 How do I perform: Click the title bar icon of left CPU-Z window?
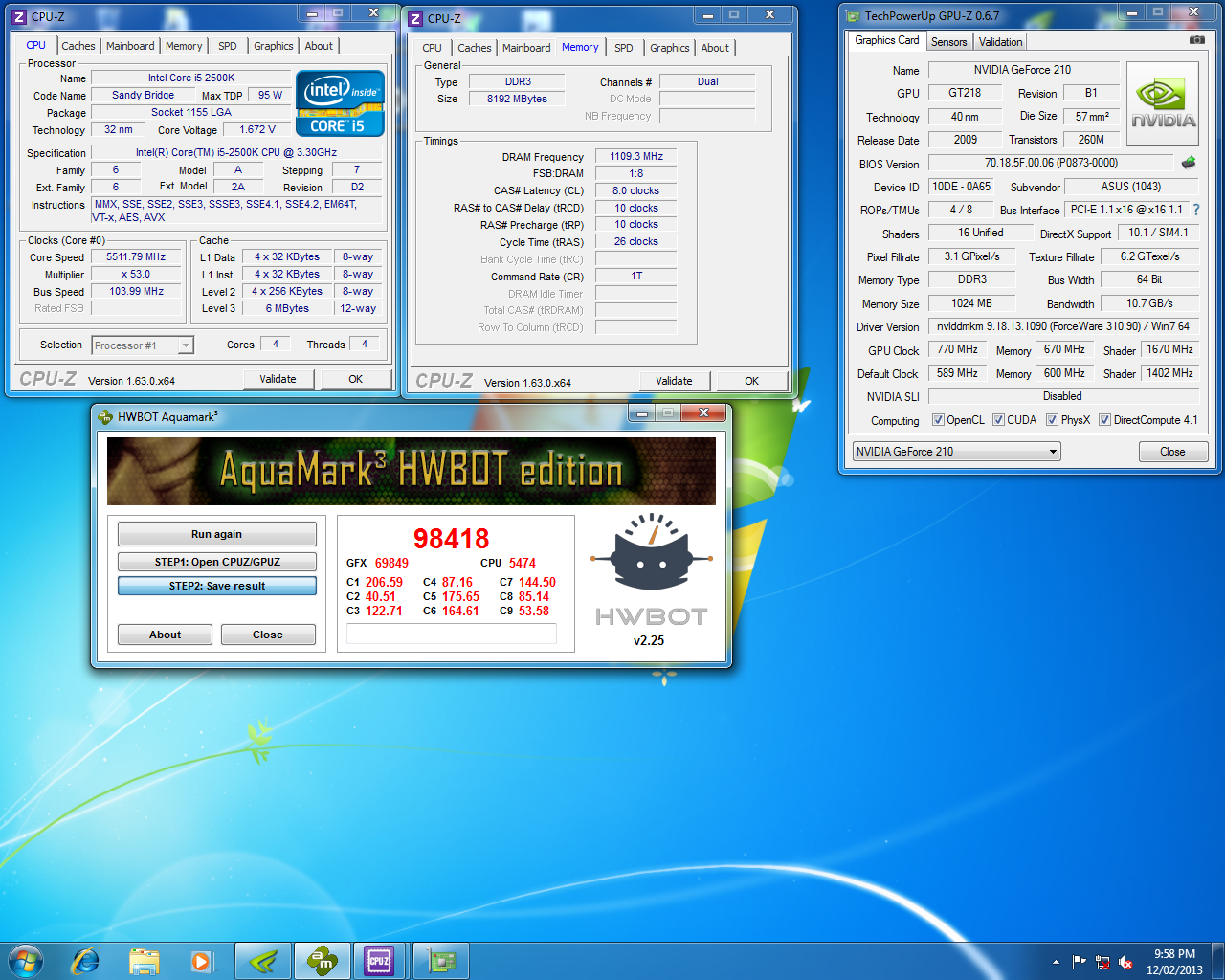(19, 16)
